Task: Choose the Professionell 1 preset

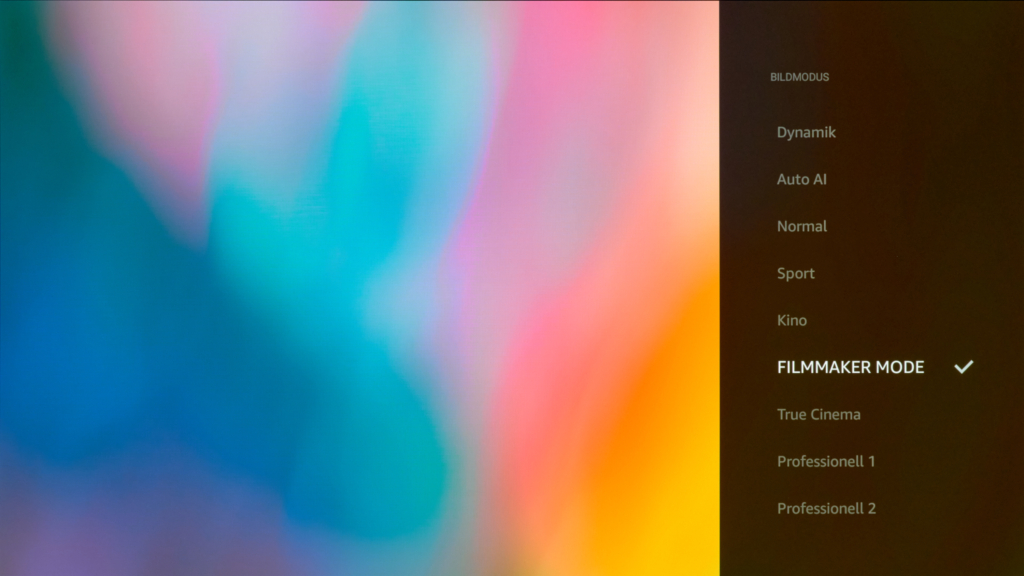Action: 826,461
